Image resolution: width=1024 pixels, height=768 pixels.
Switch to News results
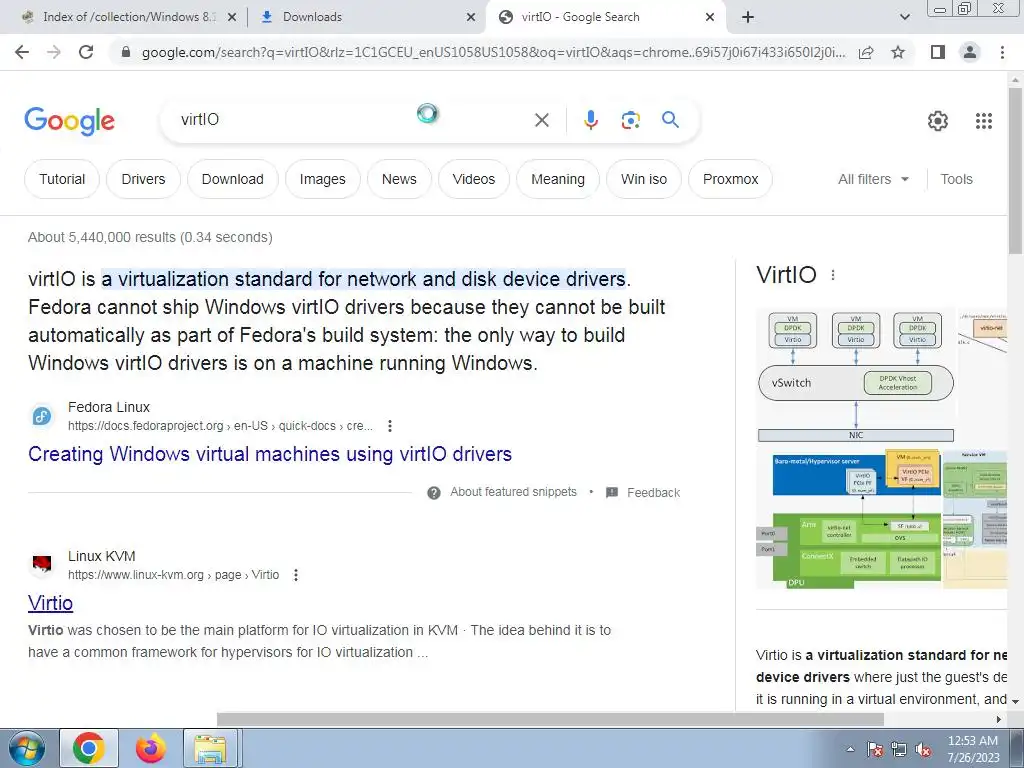pos(399,179)
